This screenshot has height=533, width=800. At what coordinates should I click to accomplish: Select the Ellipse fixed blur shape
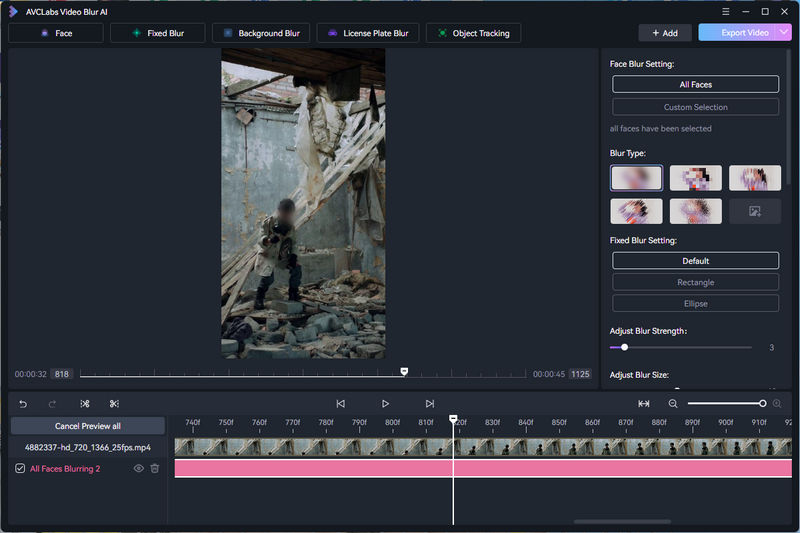tap(695, 304)
